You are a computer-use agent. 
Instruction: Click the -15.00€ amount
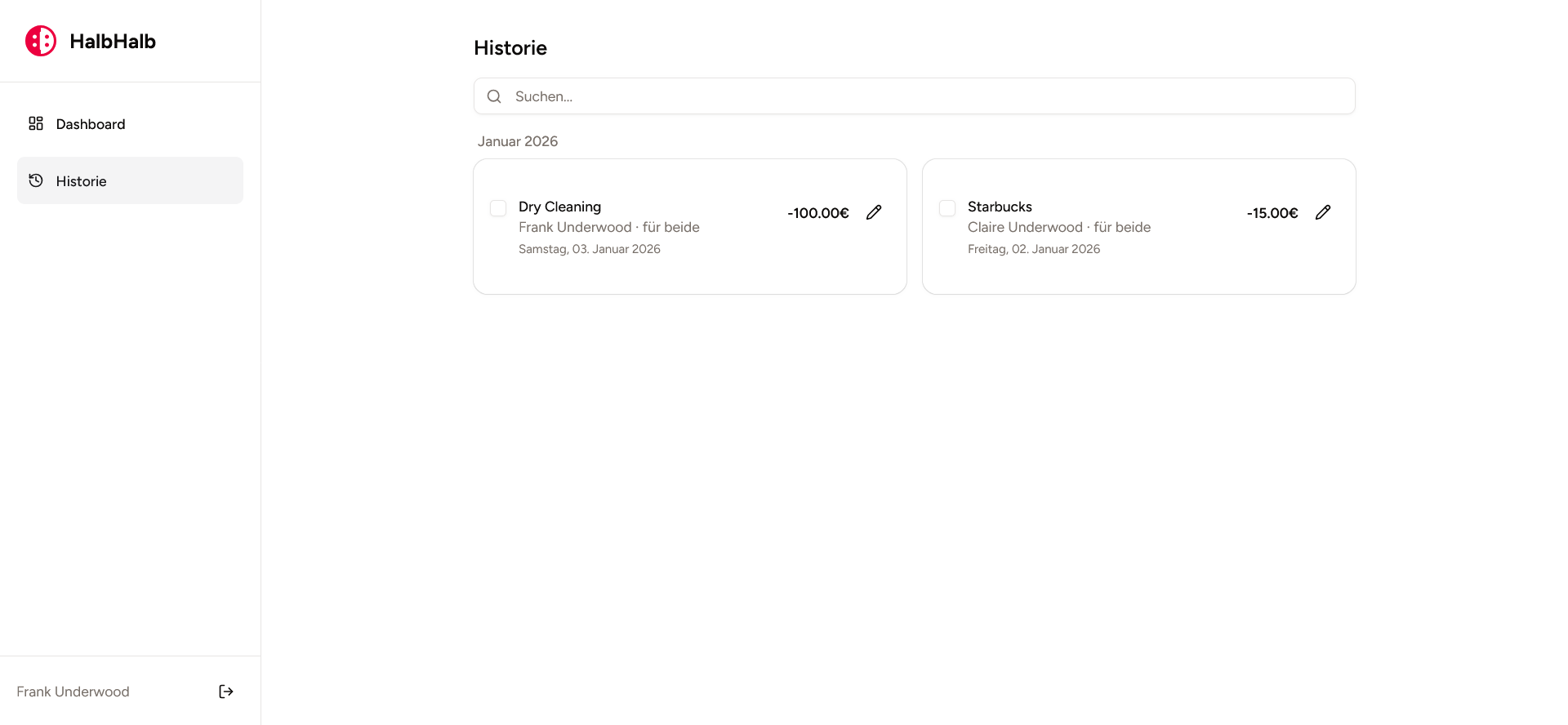1272,213
